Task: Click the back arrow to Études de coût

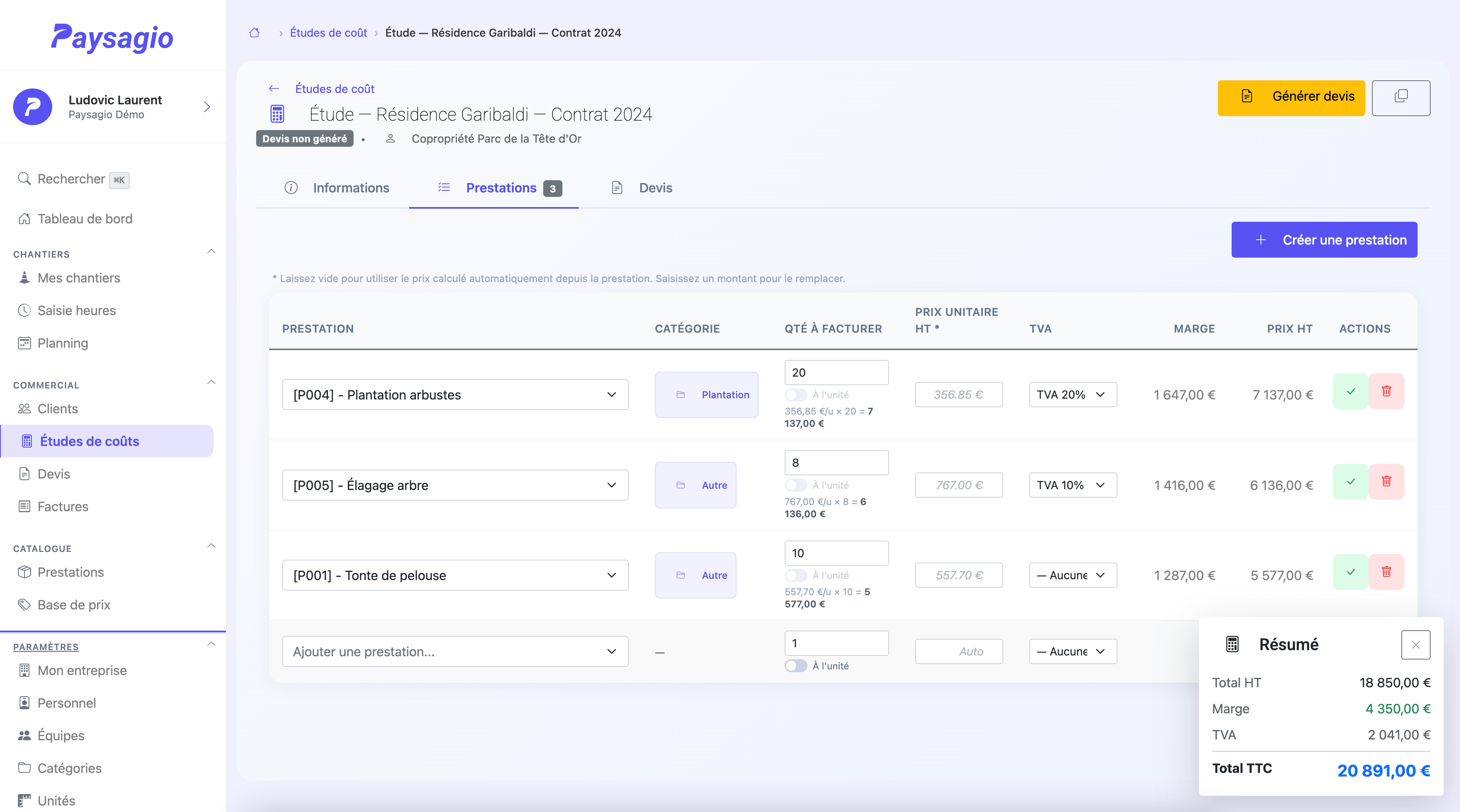Action: [274, 88]
